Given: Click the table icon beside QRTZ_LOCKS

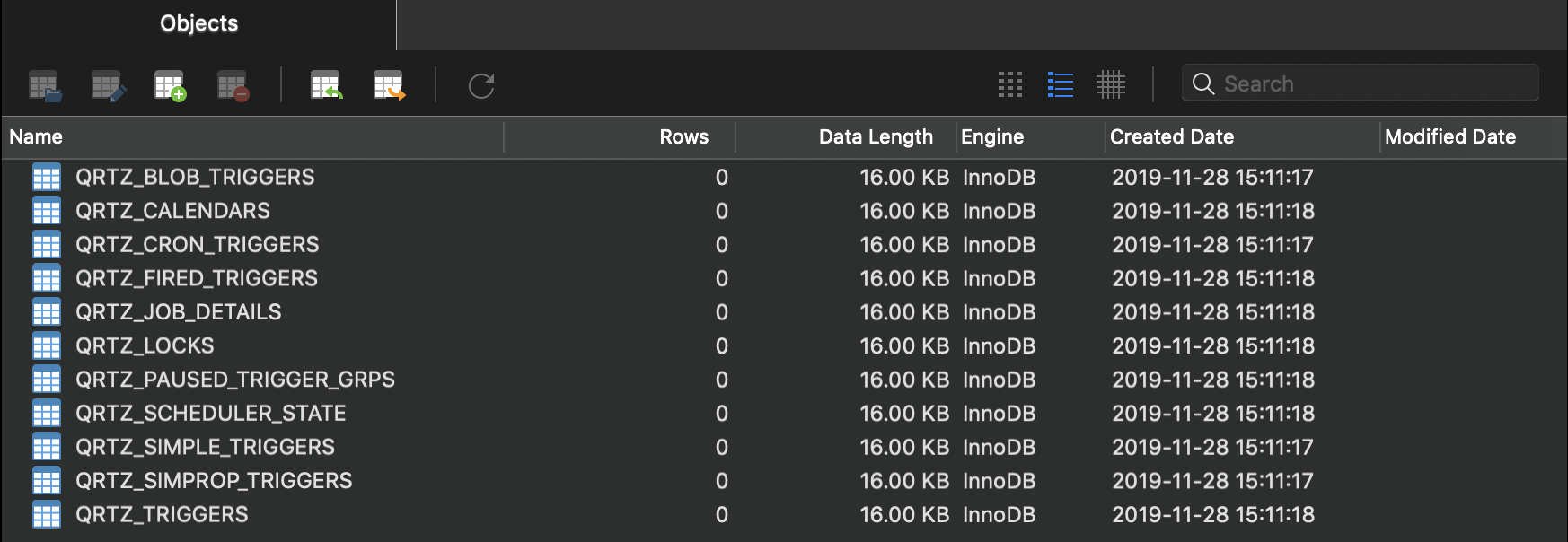Looking at the screenshot, I should click(47, 345).
